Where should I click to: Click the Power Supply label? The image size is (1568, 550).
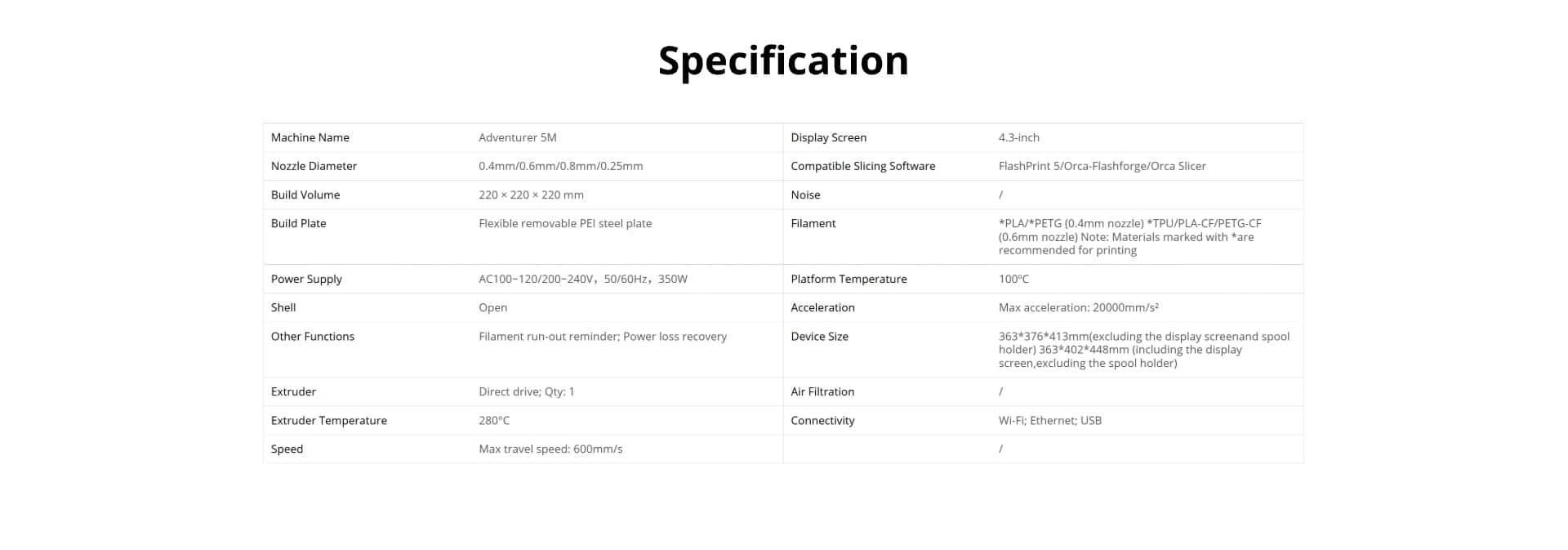306,279
